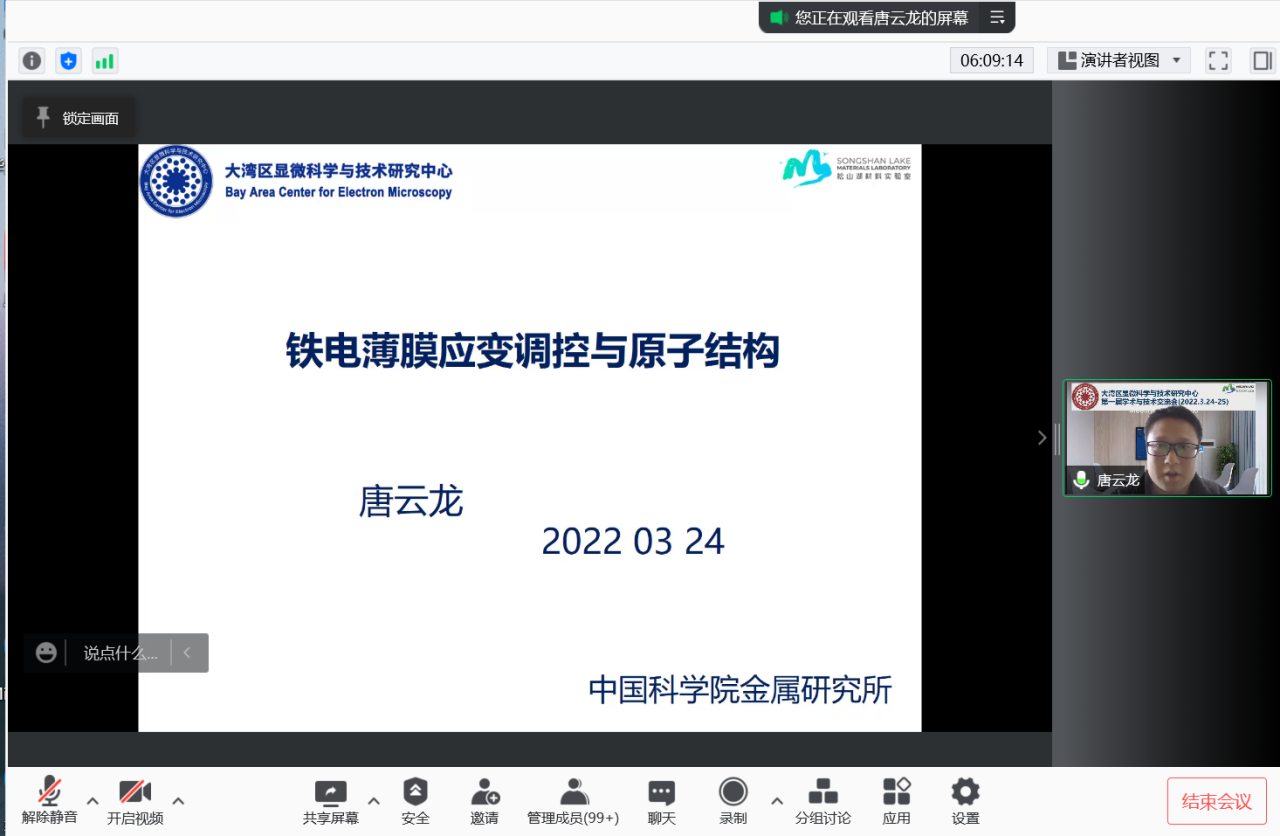Click the 邀请 invite icon

tap(485, 801)
